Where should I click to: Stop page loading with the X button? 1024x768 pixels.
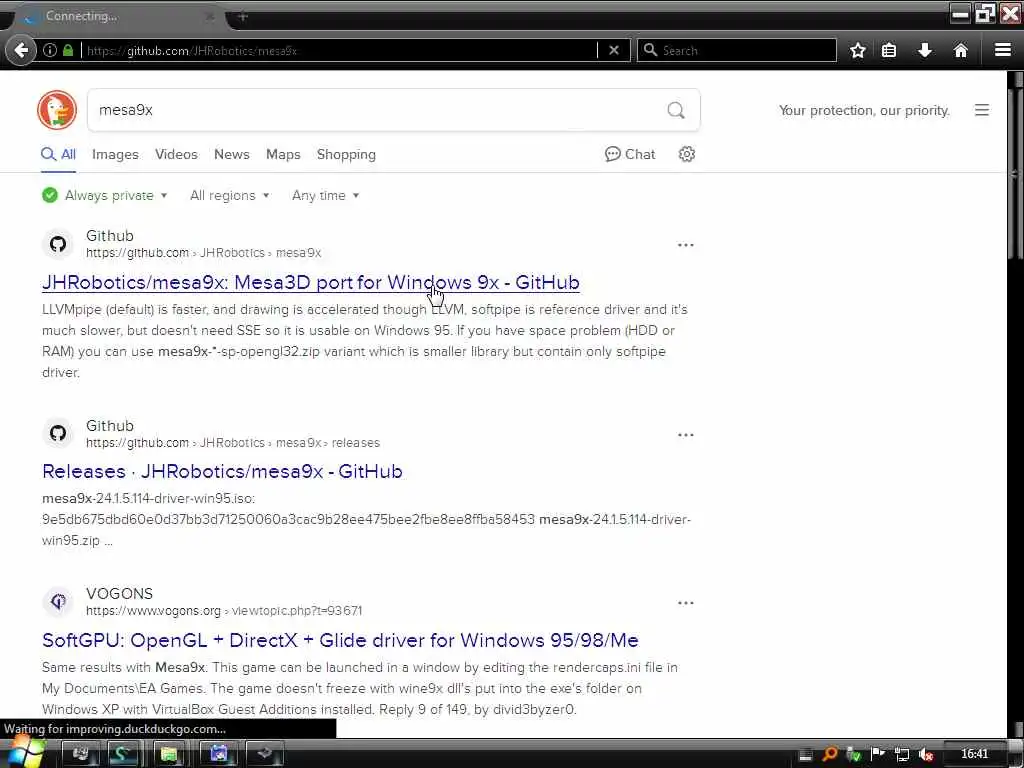(x=614, y=50)
